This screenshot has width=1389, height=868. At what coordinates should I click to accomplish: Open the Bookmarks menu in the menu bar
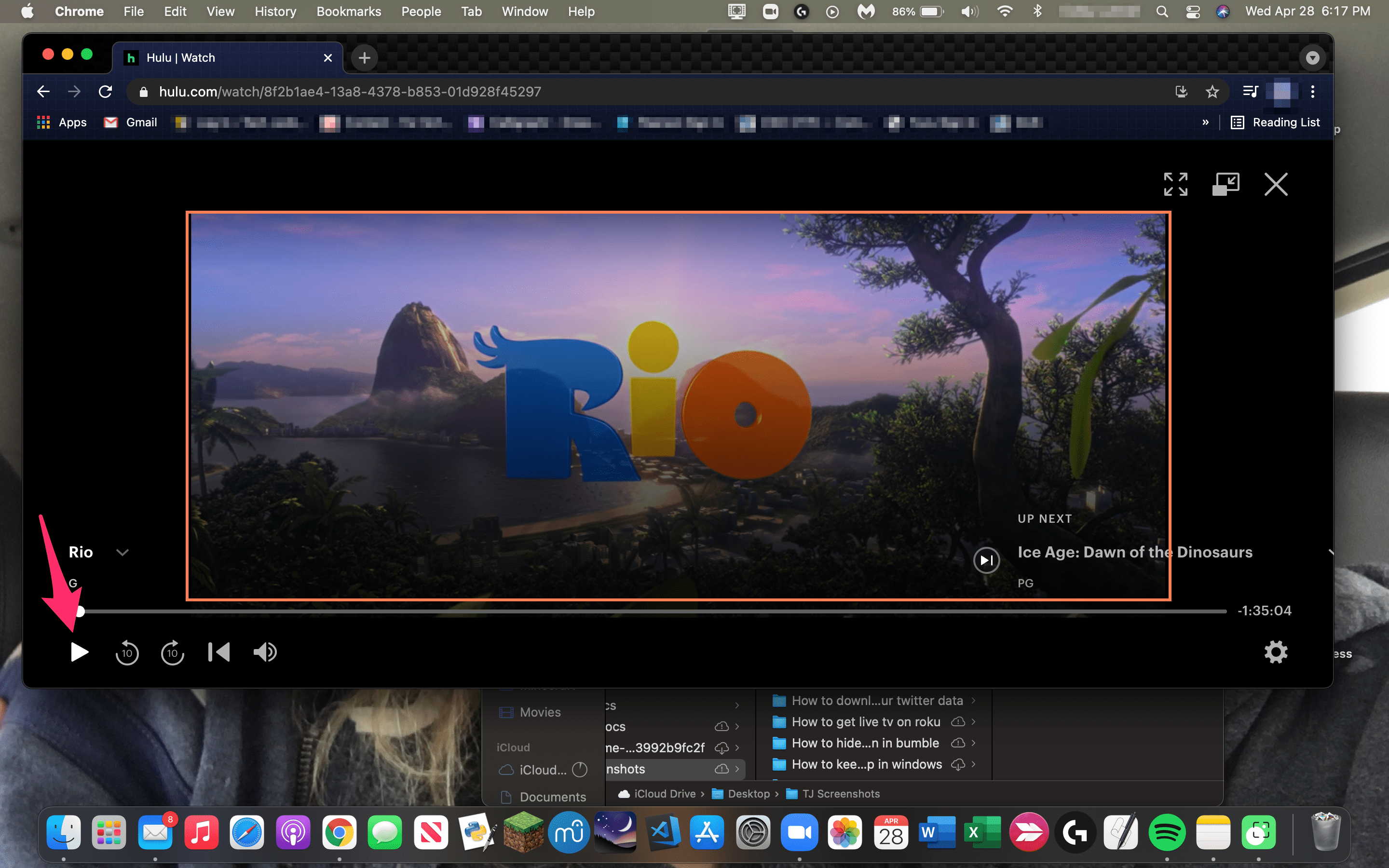(348, 12)
